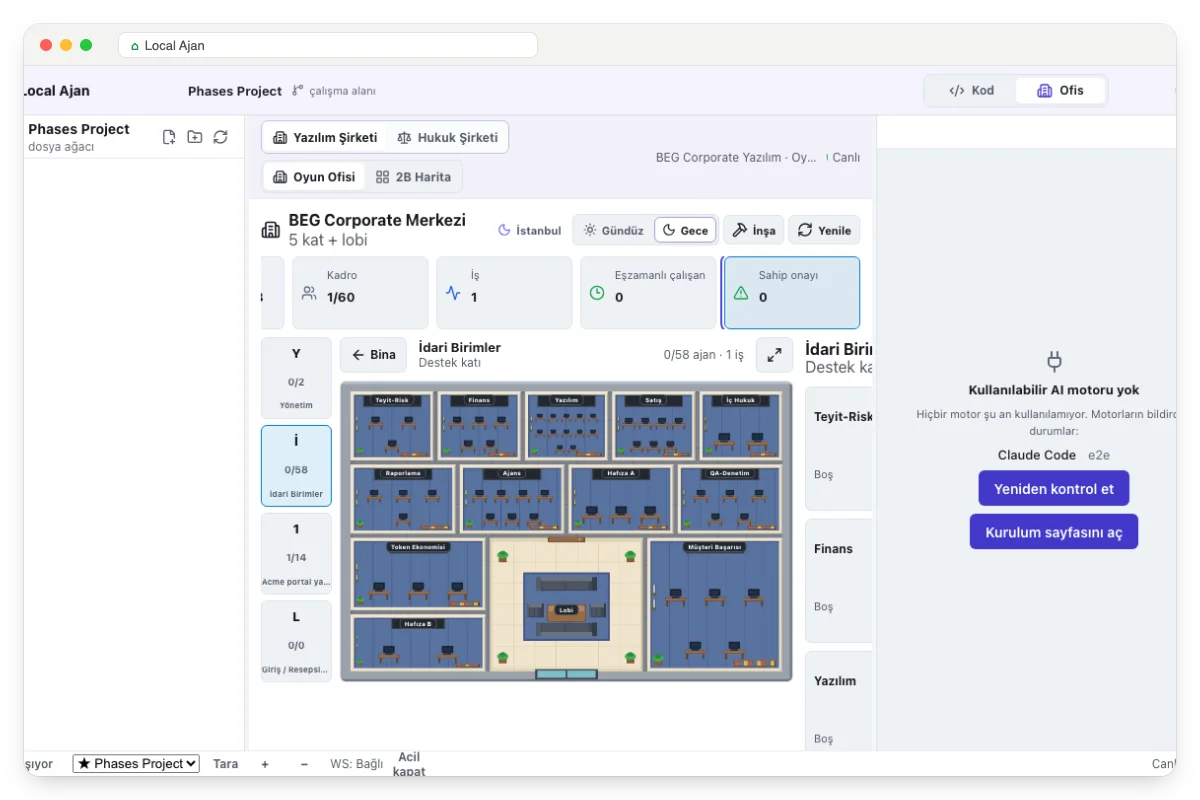Switch to Gece night mode
The width and height of the screenshot is (1200, 800).
[x=686, y=230]
